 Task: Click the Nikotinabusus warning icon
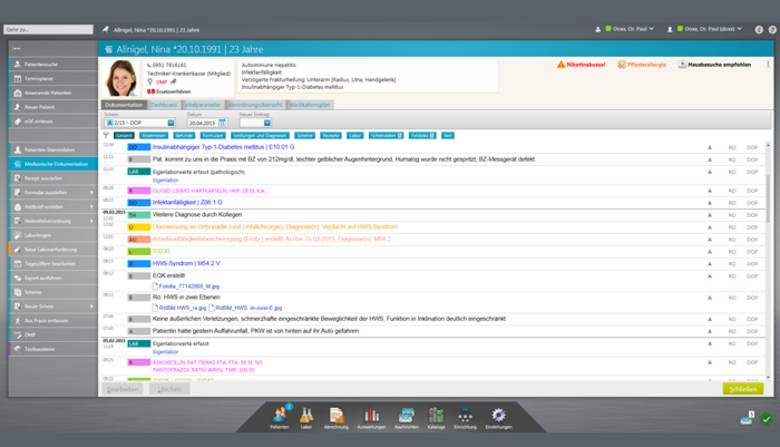pos(560,64)
